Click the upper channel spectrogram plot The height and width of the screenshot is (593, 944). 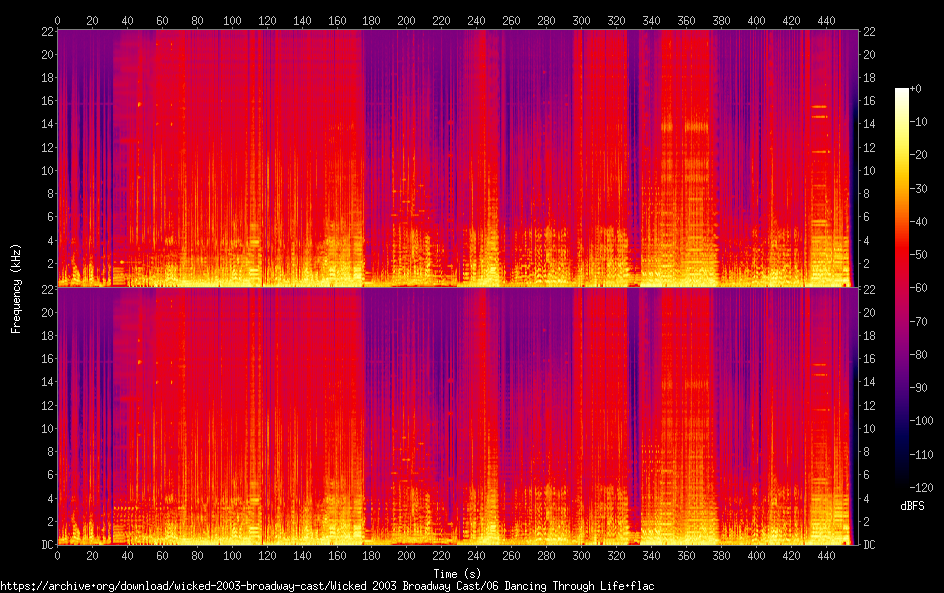[x=458, y=158]
